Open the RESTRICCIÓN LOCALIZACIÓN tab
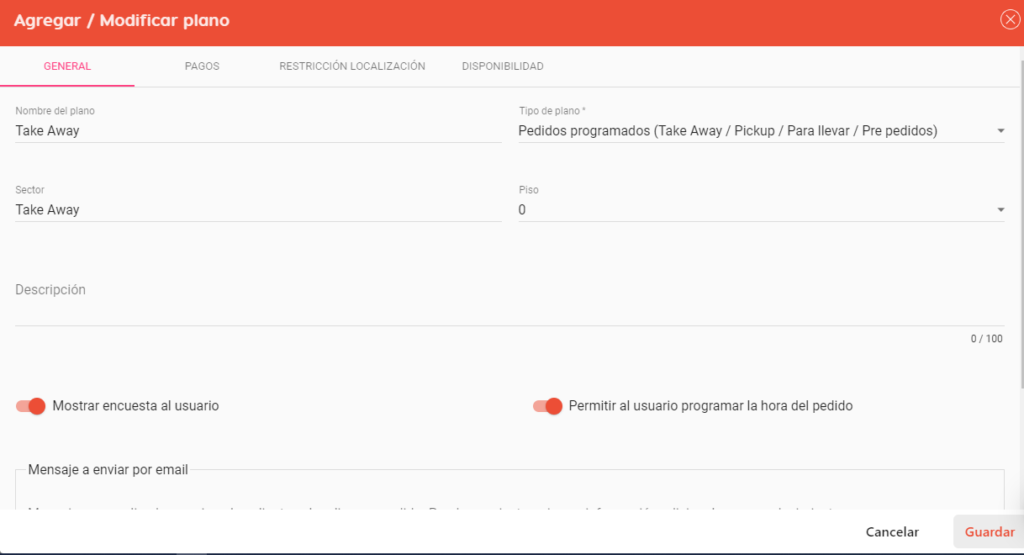The image size is (1024, 555). point(352,66)
